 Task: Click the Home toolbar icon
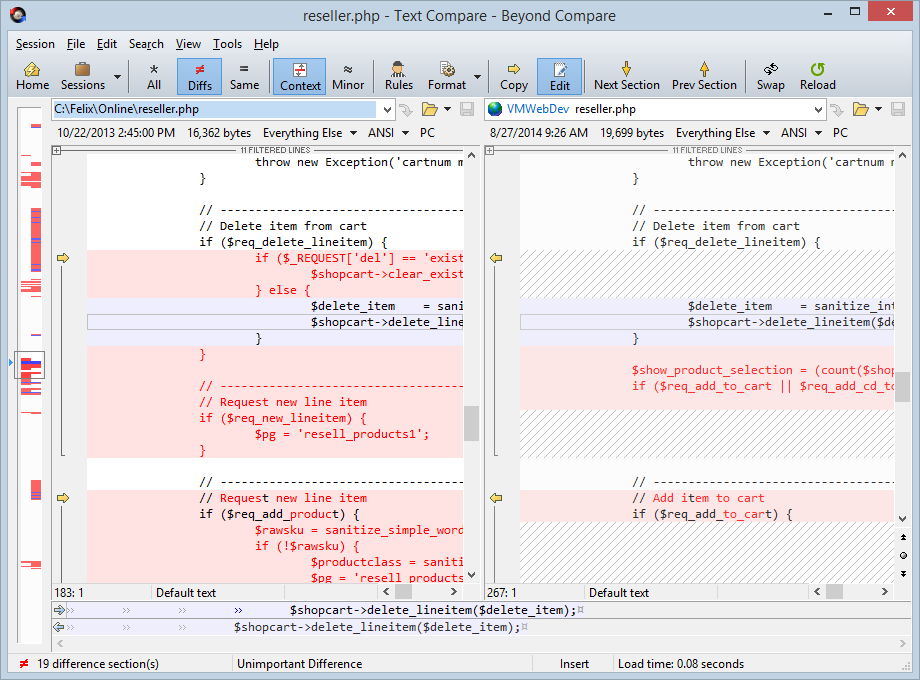click(x=32, y=76)
